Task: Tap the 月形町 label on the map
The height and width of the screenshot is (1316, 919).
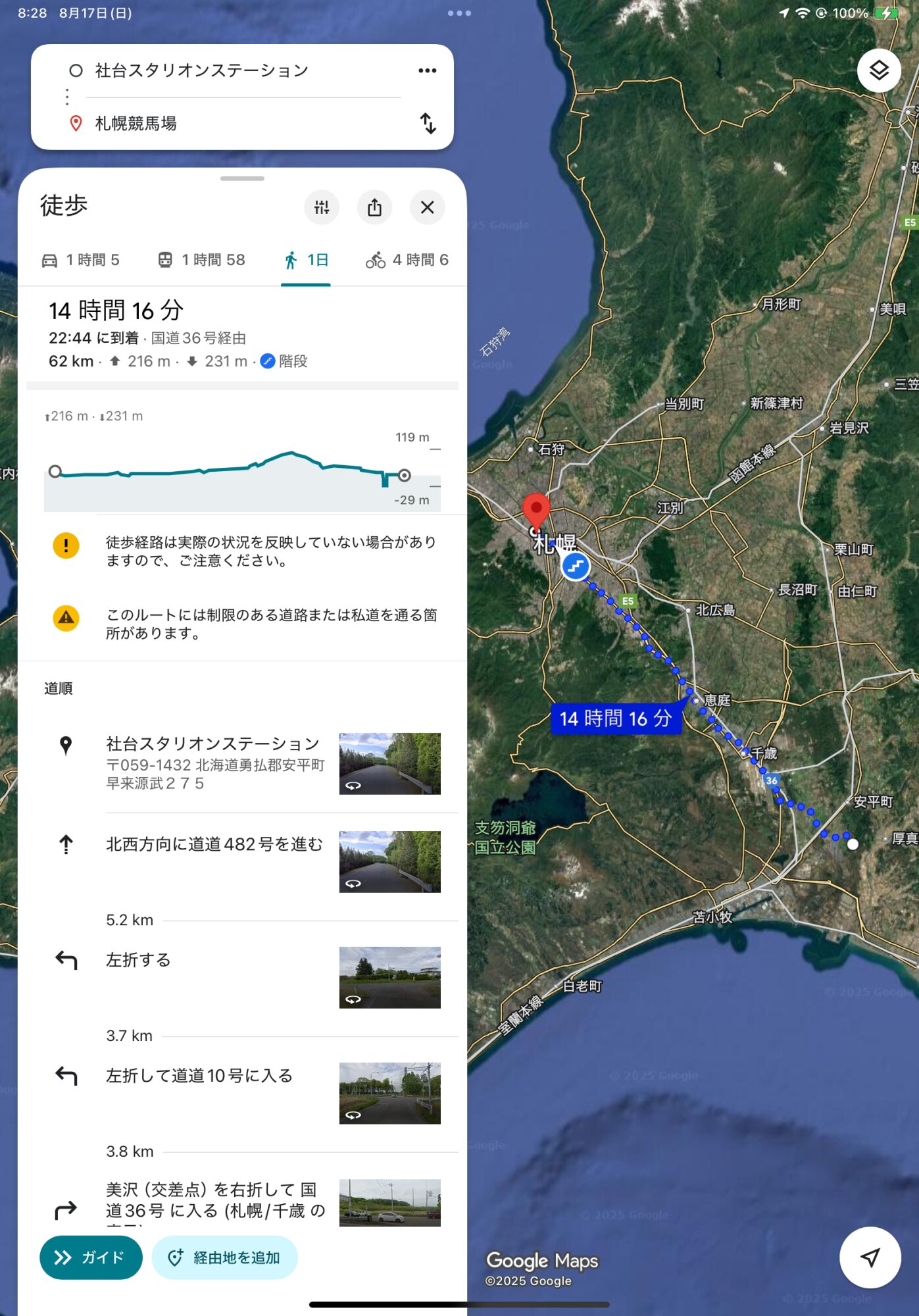Action: (781, 304)
